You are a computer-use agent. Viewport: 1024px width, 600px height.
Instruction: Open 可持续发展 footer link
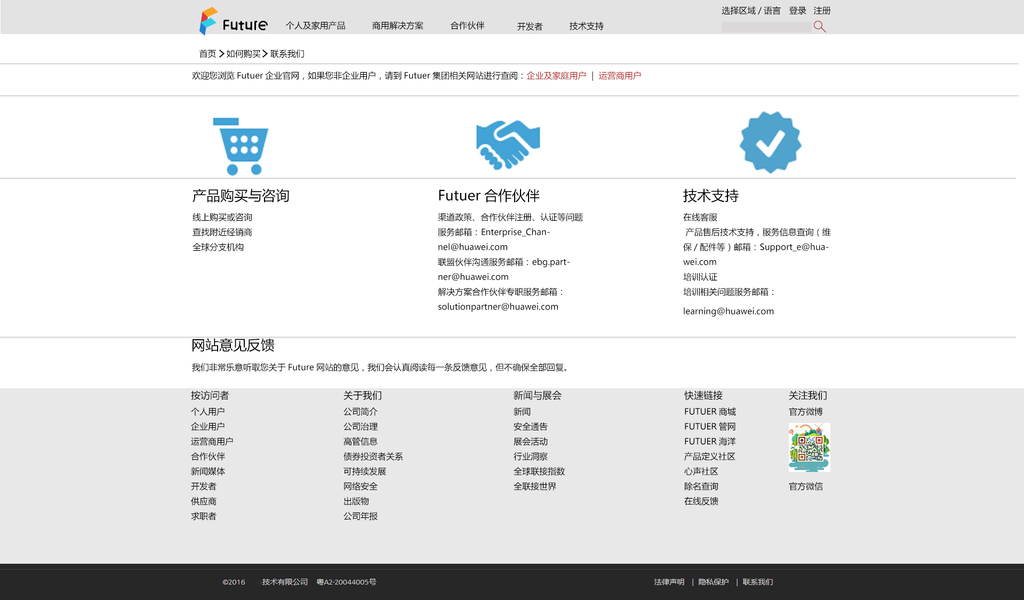(365, 471)
